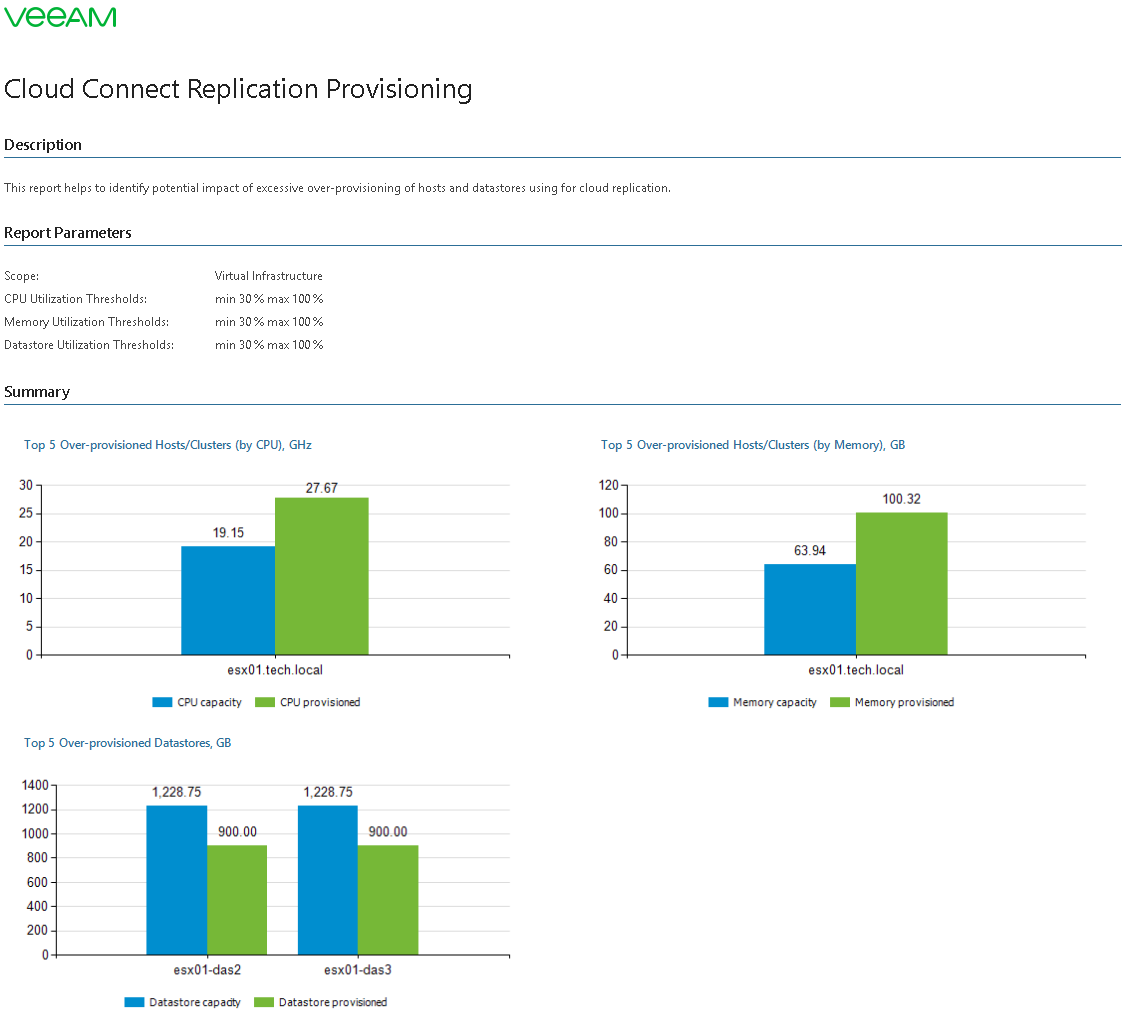Click the esx01-das2 axis label

(x=208, y=970)
